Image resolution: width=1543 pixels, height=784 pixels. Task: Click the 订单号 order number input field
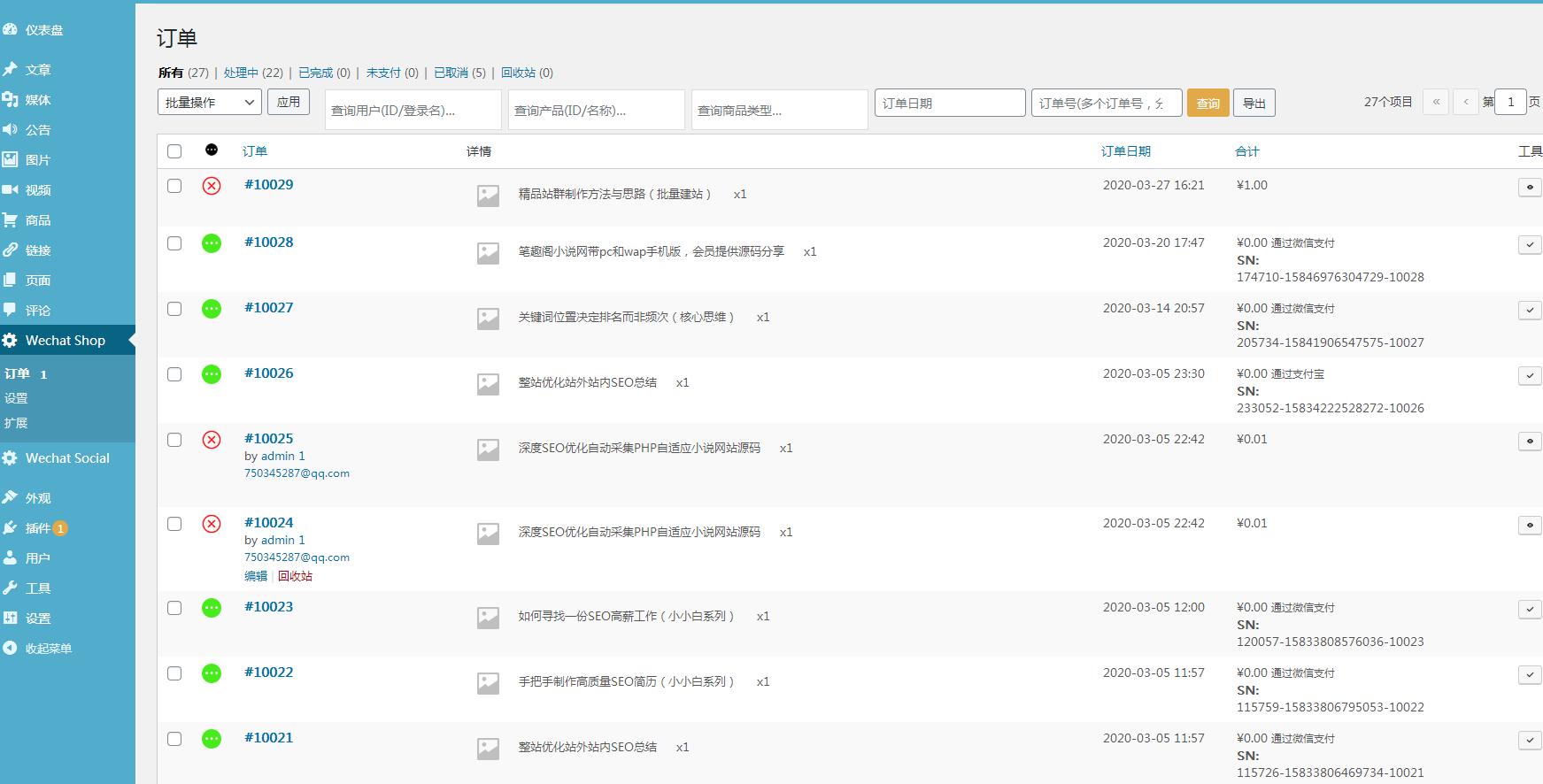[1107, 103]
